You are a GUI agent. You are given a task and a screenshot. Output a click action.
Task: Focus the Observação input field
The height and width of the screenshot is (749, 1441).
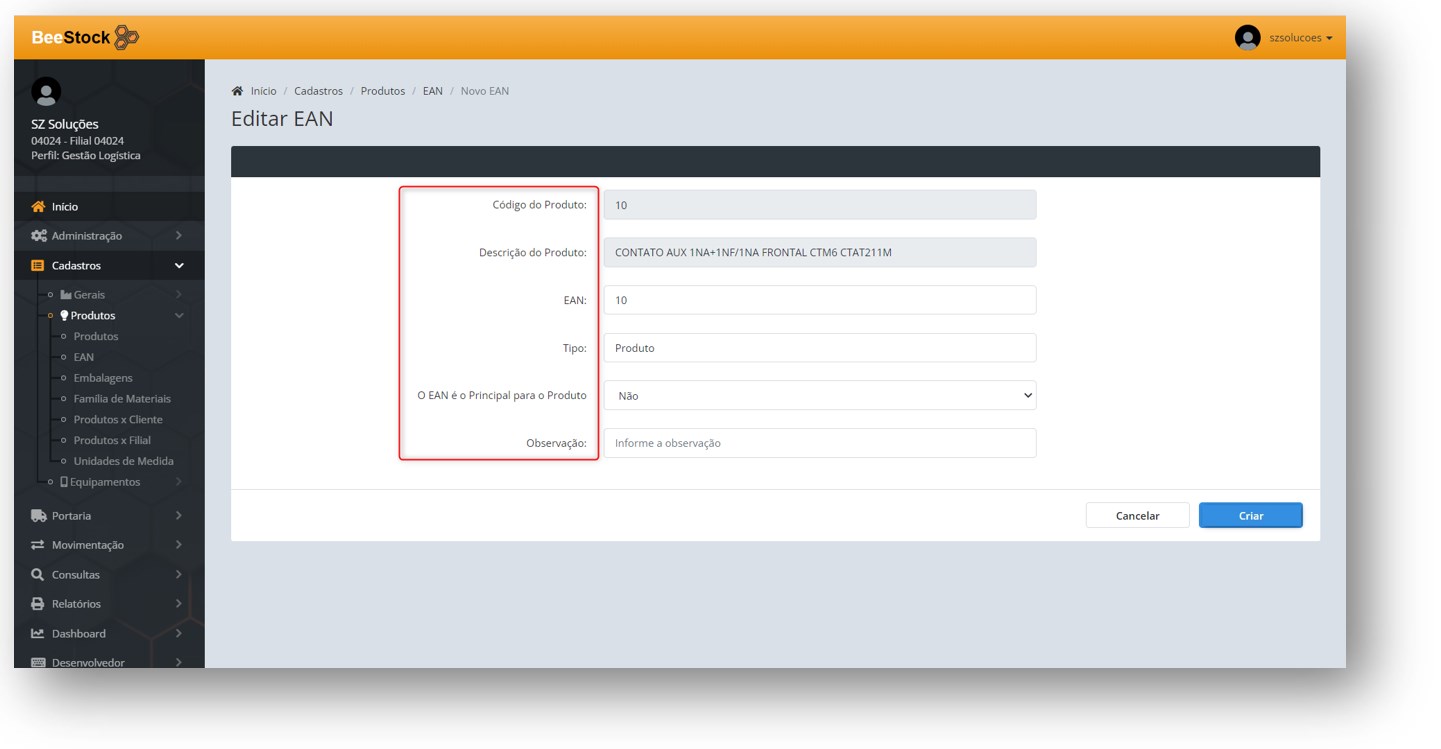[x=819, y=443]
